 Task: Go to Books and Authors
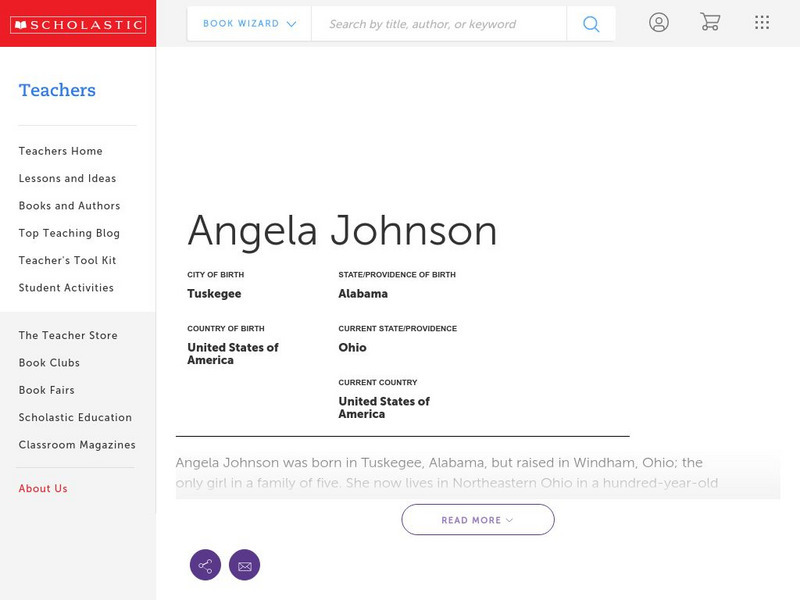tap(69, 206)
